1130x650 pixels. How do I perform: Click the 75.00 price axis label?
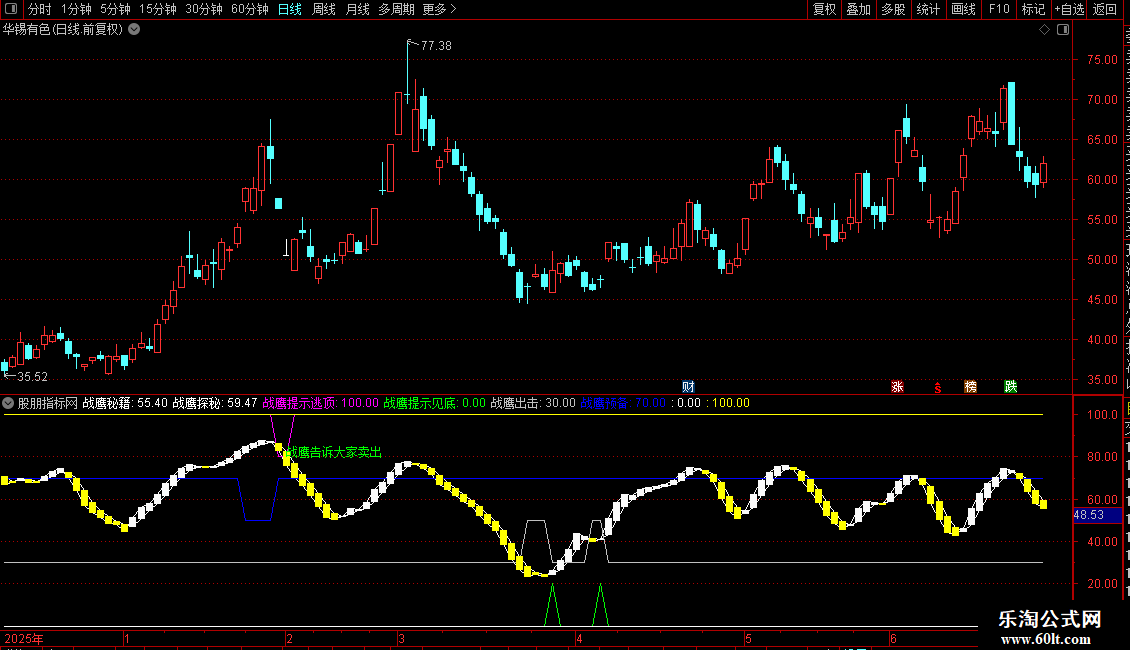pyautogui.click(x=1103, y=60)
